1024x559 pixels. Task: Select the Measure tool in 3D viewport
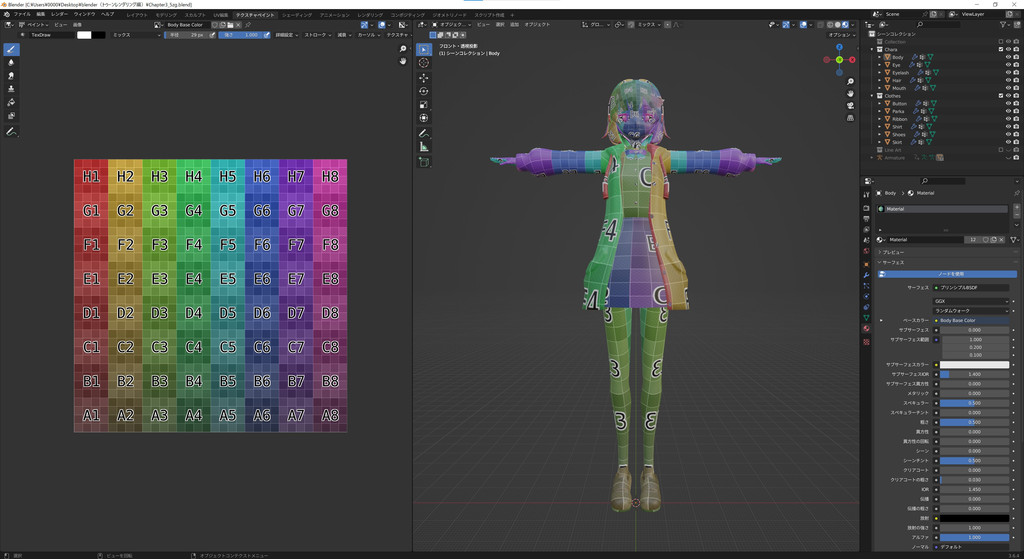coord(424,147)
